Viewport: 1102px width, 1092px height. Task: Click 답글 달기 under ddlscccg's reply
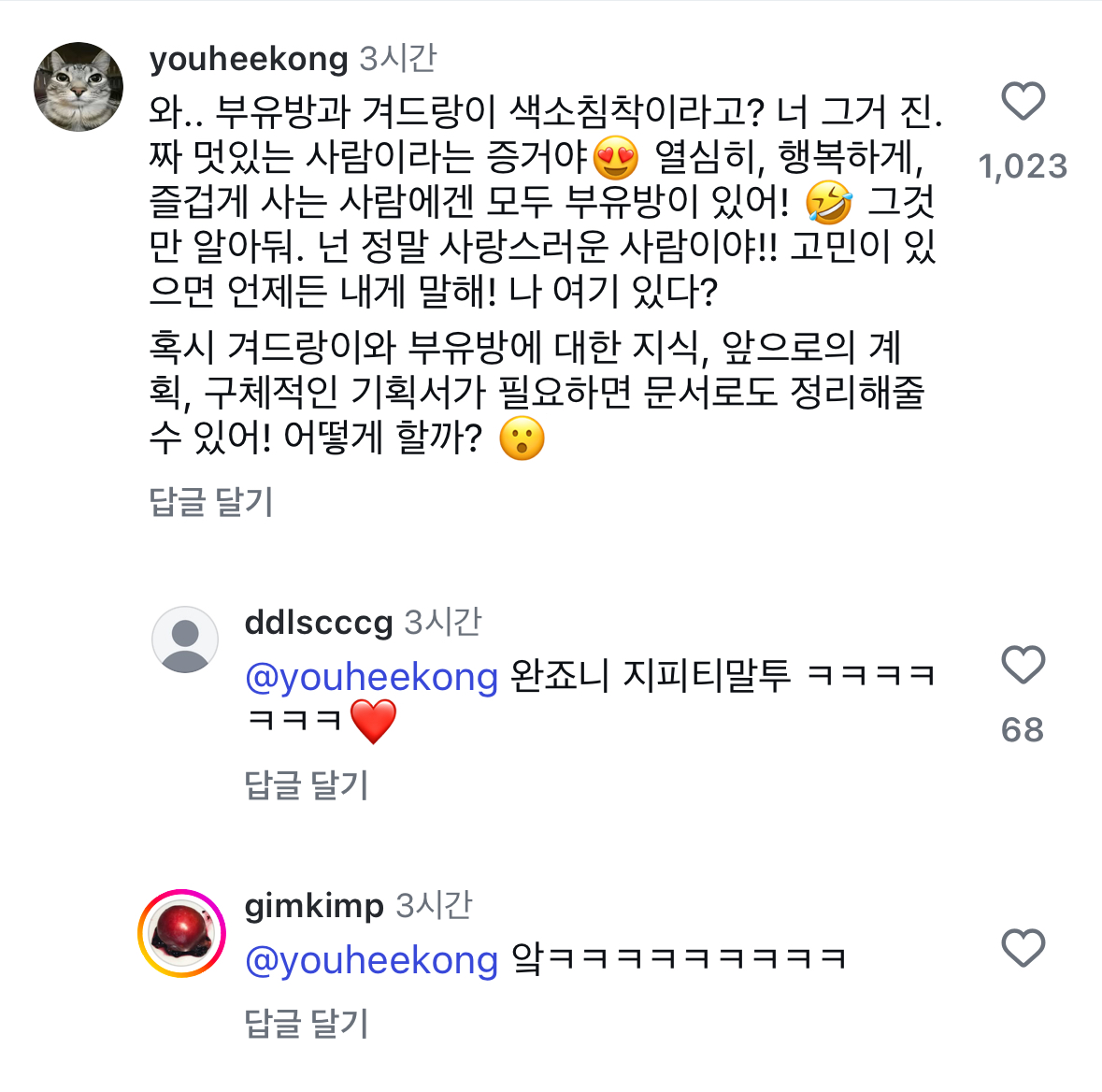(307, 784)
